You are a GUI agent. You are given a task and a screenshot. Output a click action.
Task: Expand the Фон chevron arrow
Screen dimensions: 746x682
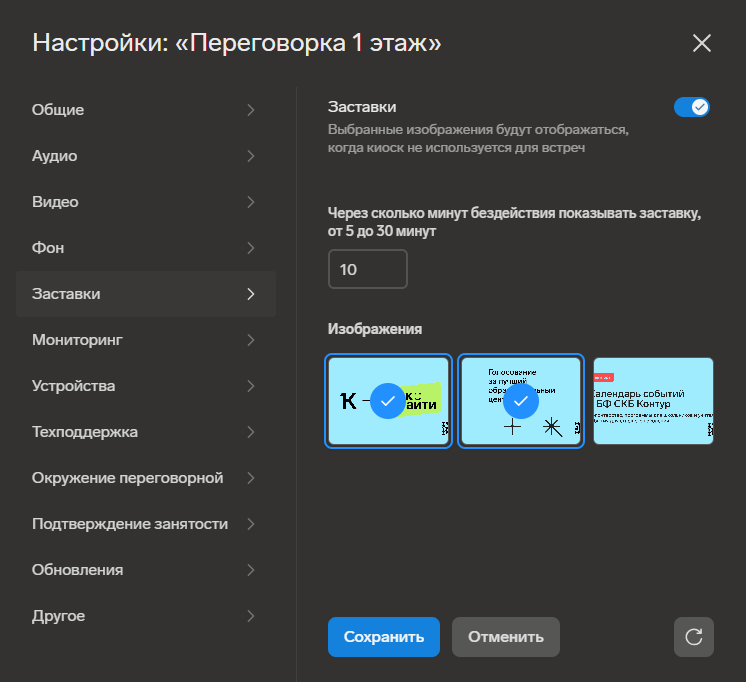pos(251,248)
